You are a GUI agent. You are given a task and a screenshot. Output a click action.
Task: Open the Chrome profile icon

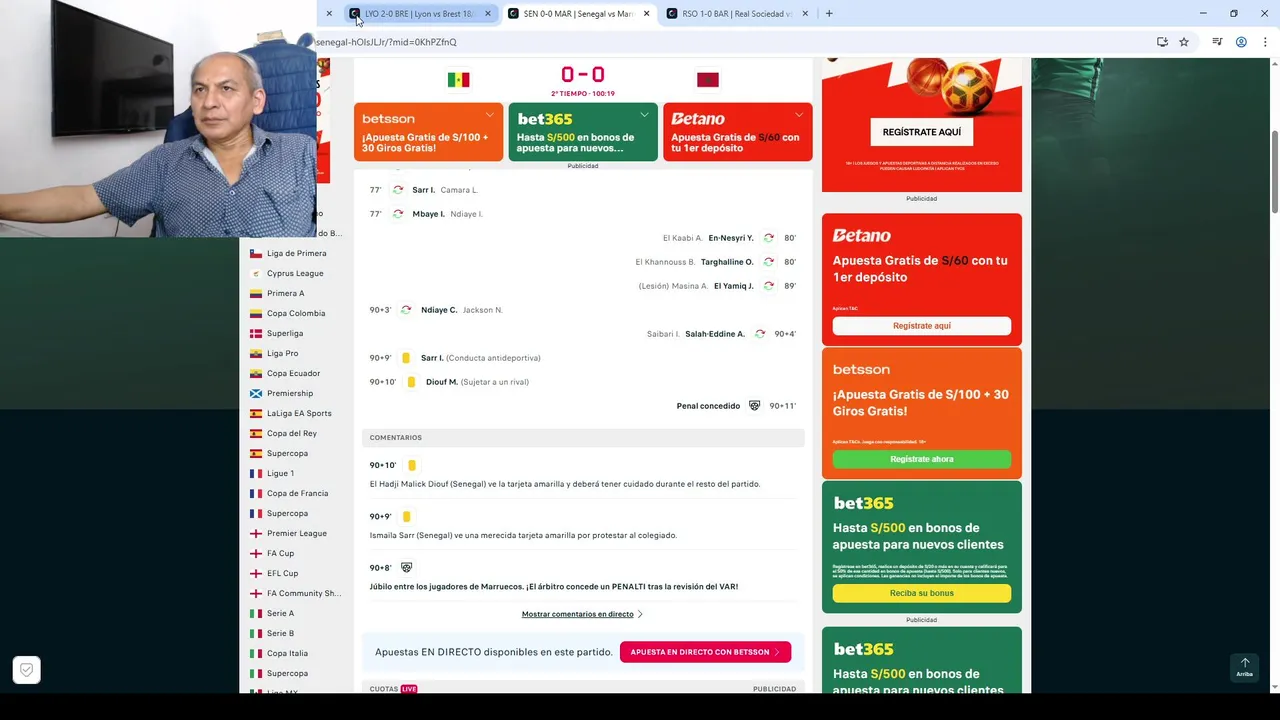(1241, 42)
